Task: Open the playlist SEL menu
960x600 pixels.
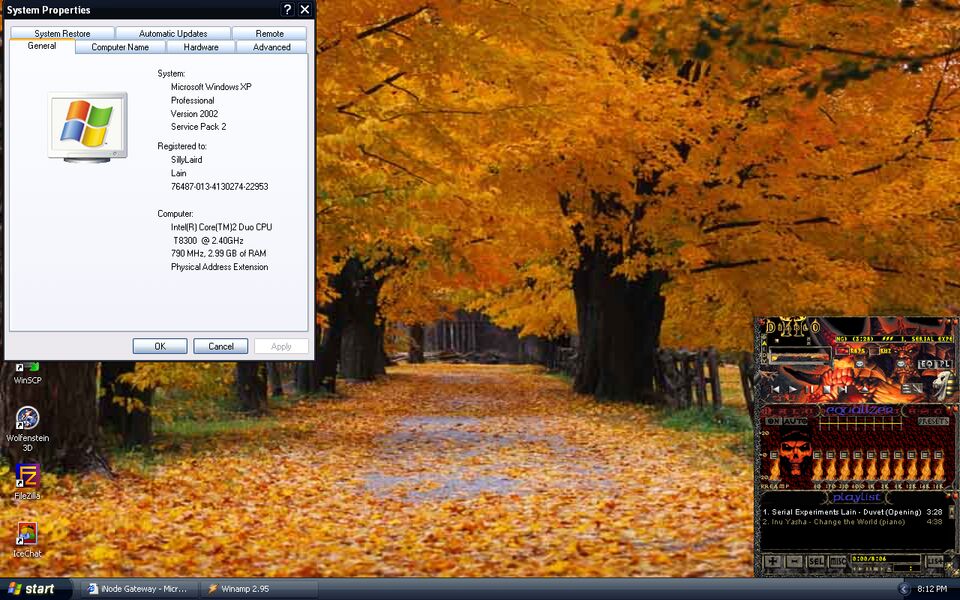Action: coord(816,561)
